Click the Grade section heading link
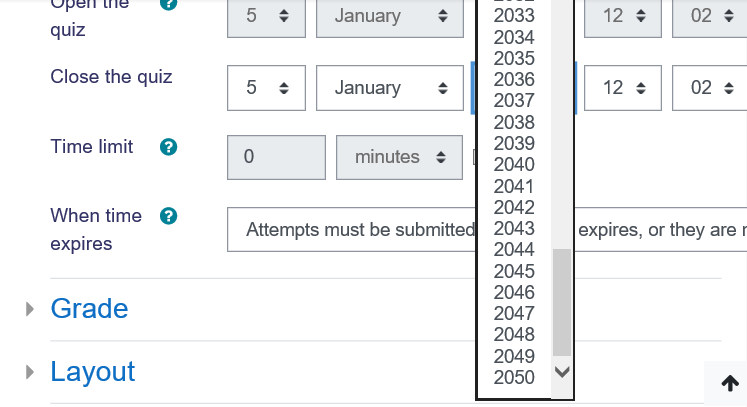747x407 pixels. coord(89,308)
